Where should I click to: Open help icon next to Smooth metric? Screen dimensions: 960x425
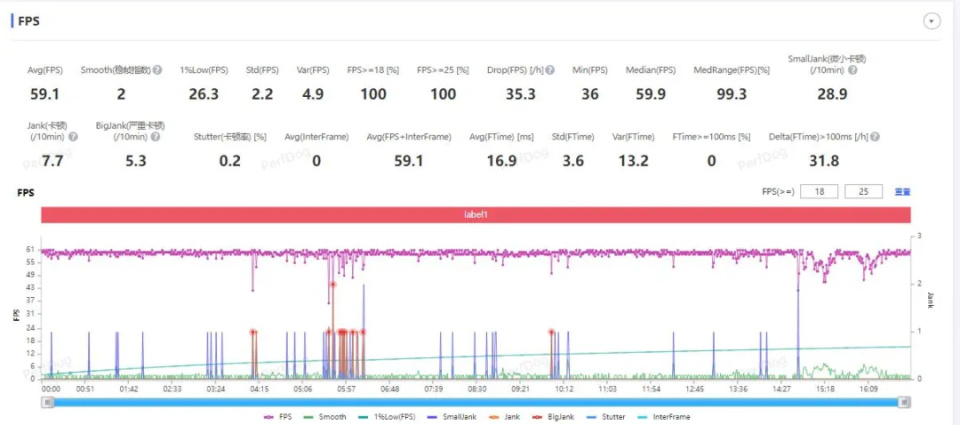[x=157, y=70]
